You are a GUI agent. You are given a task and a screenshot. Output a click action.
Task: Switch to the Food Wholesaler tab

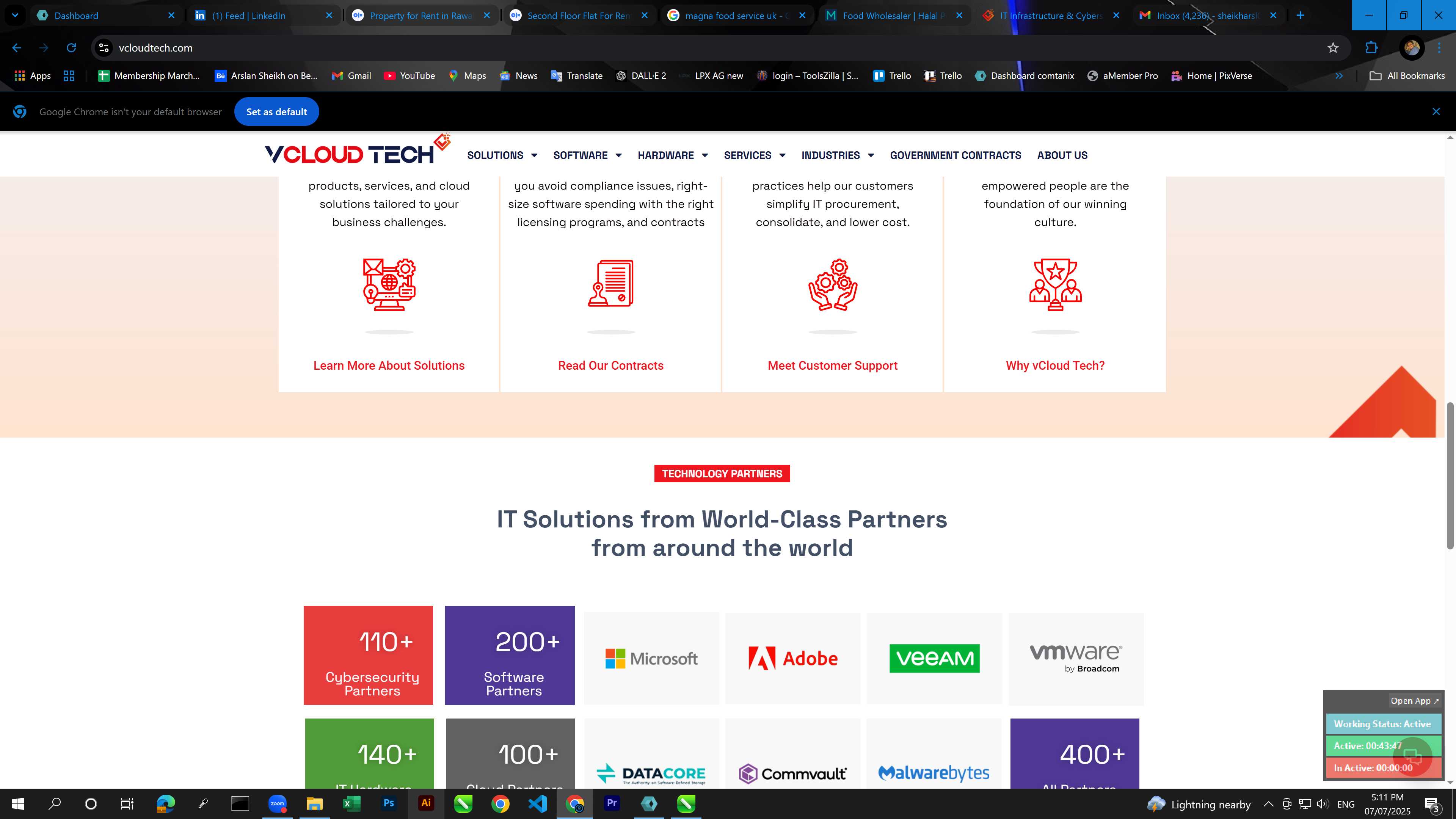[894, 15]
